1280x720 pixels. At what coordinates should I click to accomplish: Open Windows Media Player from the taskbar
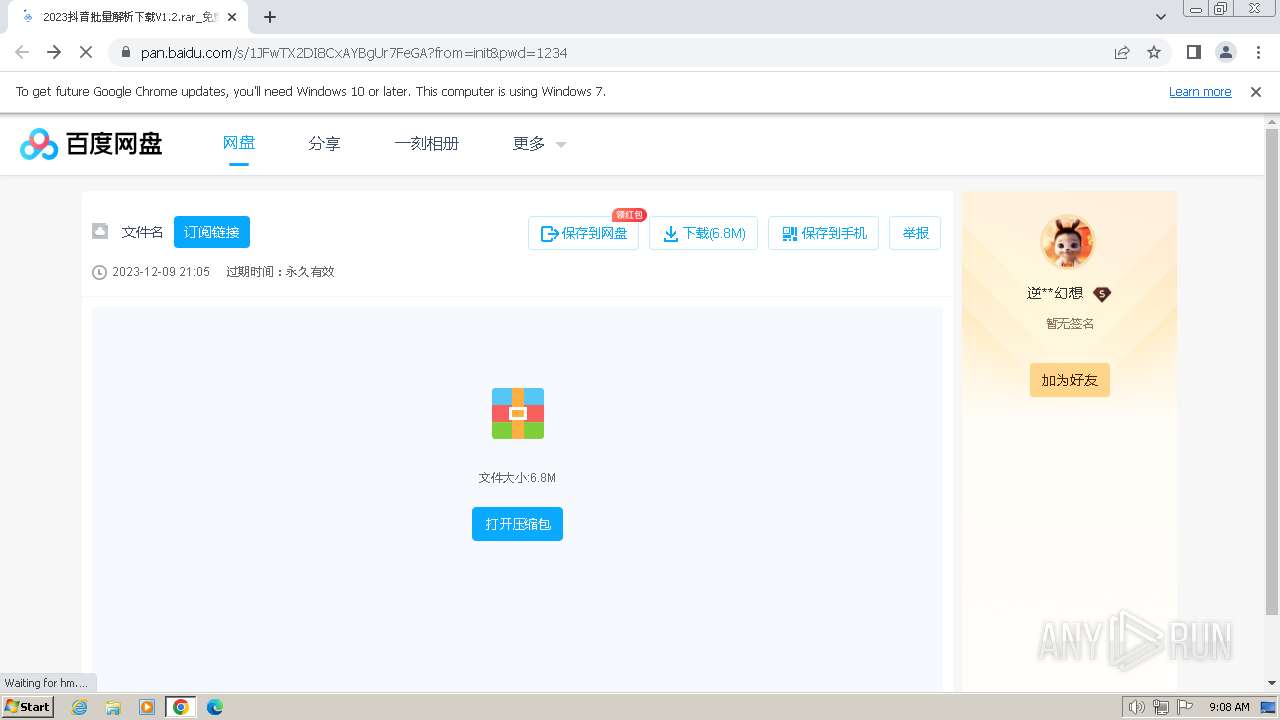click(x=147, y=707)
